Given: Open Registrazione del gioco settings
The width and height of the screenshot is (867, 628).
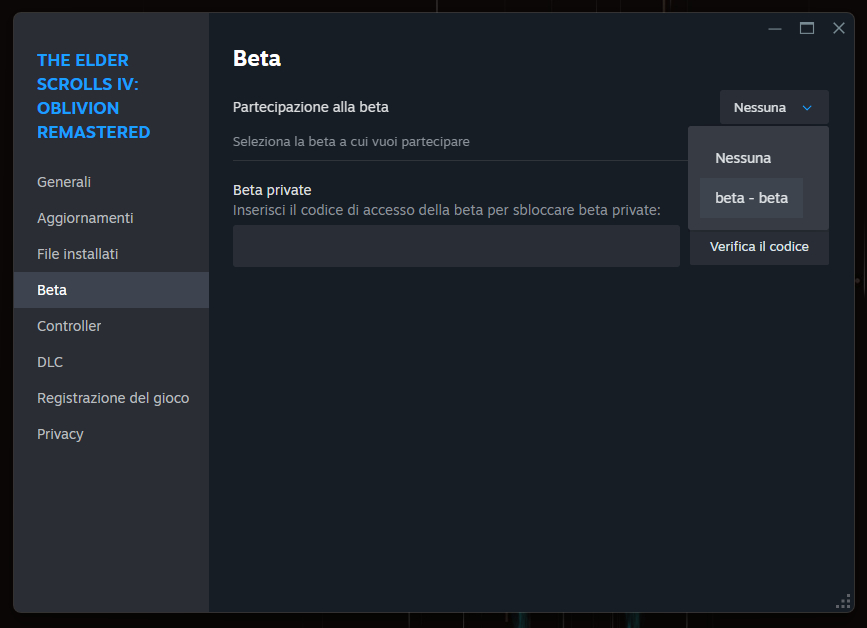Looking at the screenshot, I should click(111, 397).
